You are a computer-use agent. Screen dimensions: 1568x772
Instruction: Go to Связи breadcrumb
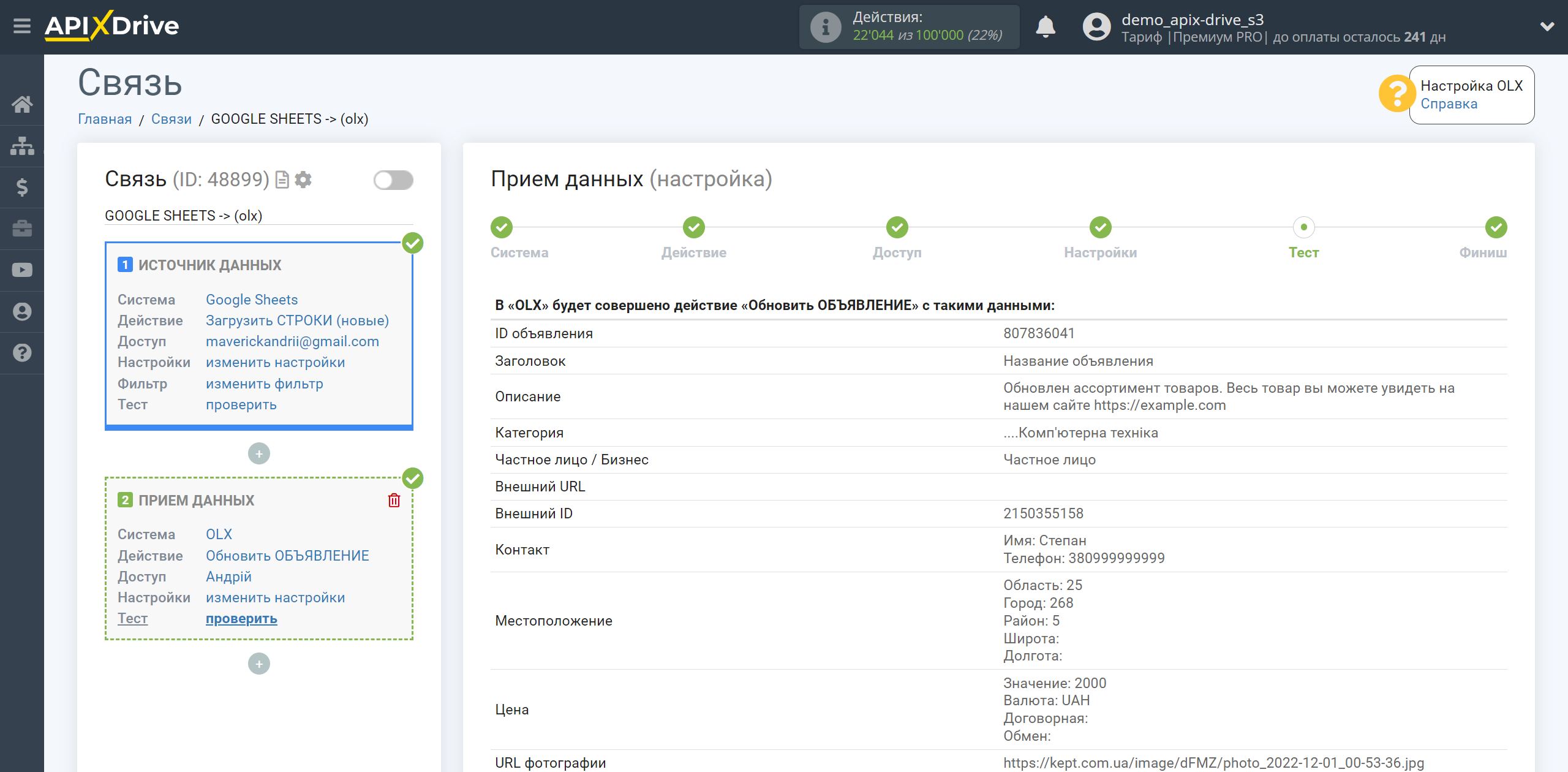pyautogui.click(x=171, y=119)
